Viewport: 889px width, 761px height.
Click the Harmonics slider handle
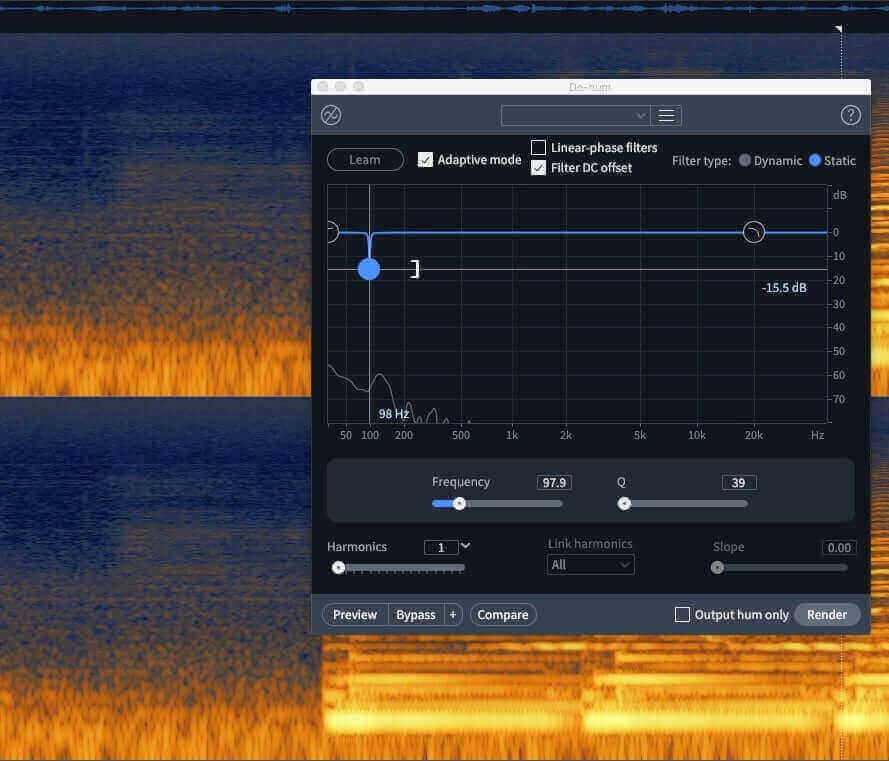(338, 568)
